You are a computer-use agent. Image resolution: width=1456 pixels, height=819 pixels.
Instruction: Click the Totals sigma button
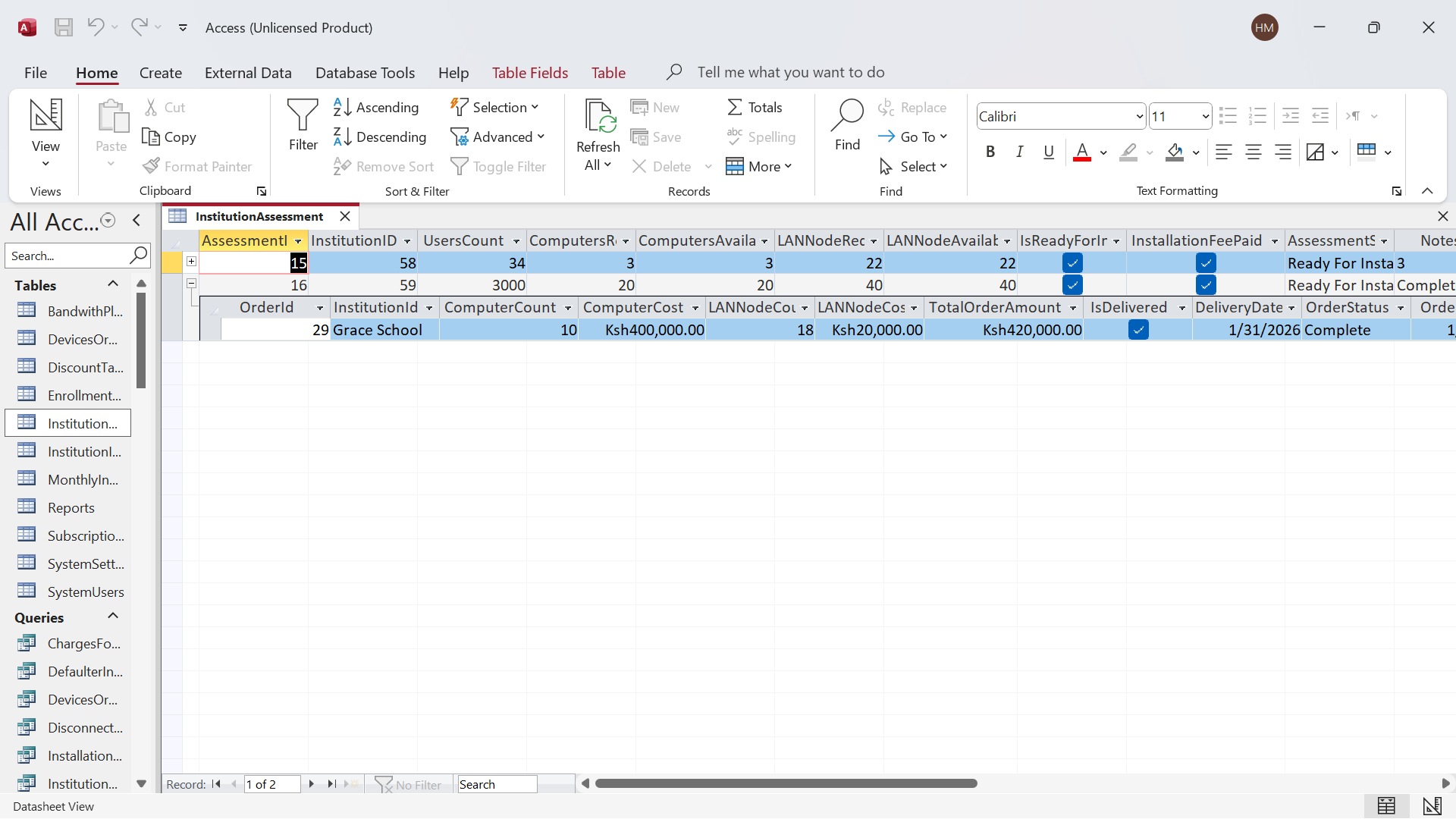(755, 107)
